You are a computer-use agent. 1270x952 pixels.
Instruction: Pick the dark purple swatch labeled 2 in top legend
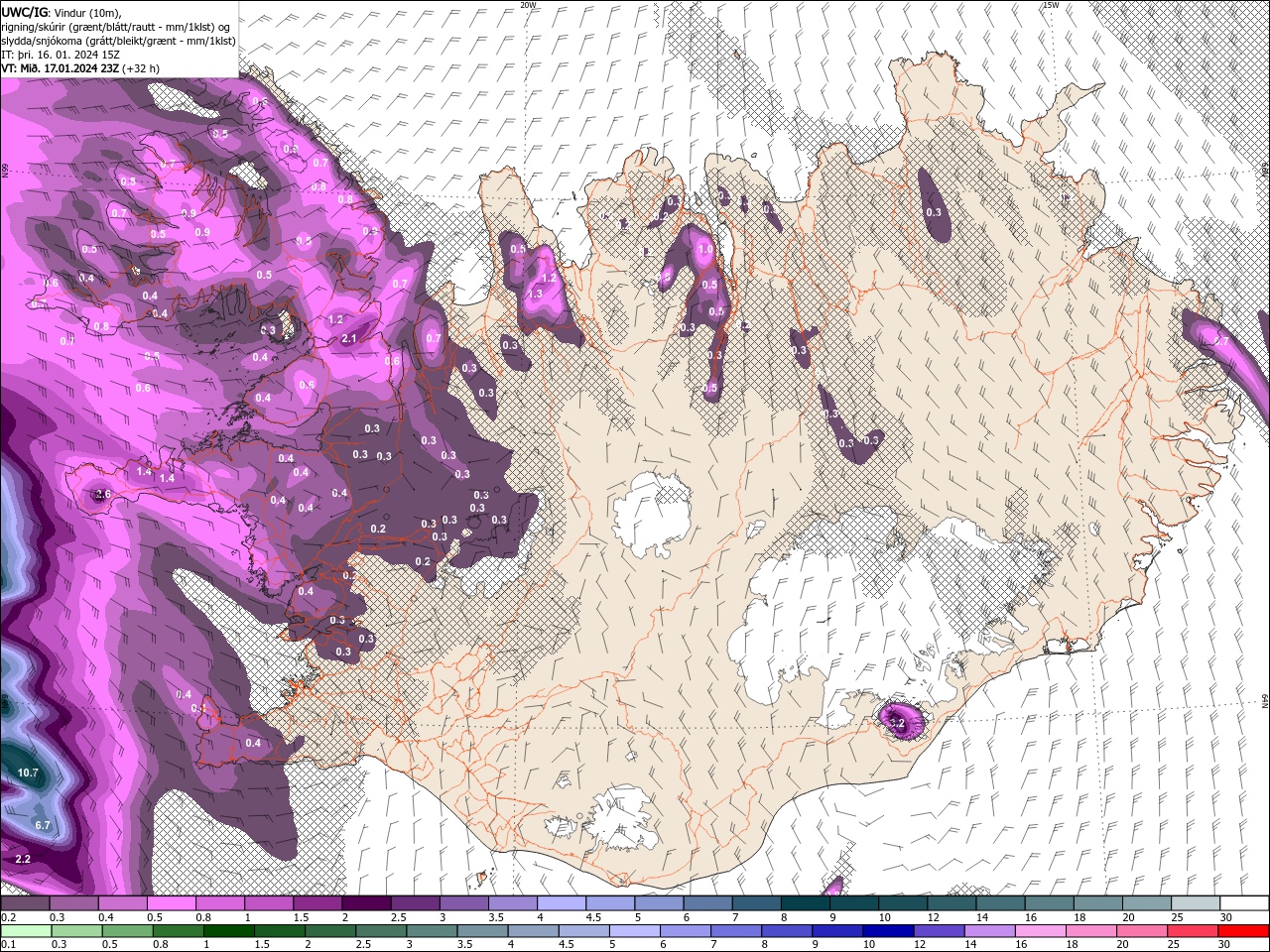pos(366,903)
